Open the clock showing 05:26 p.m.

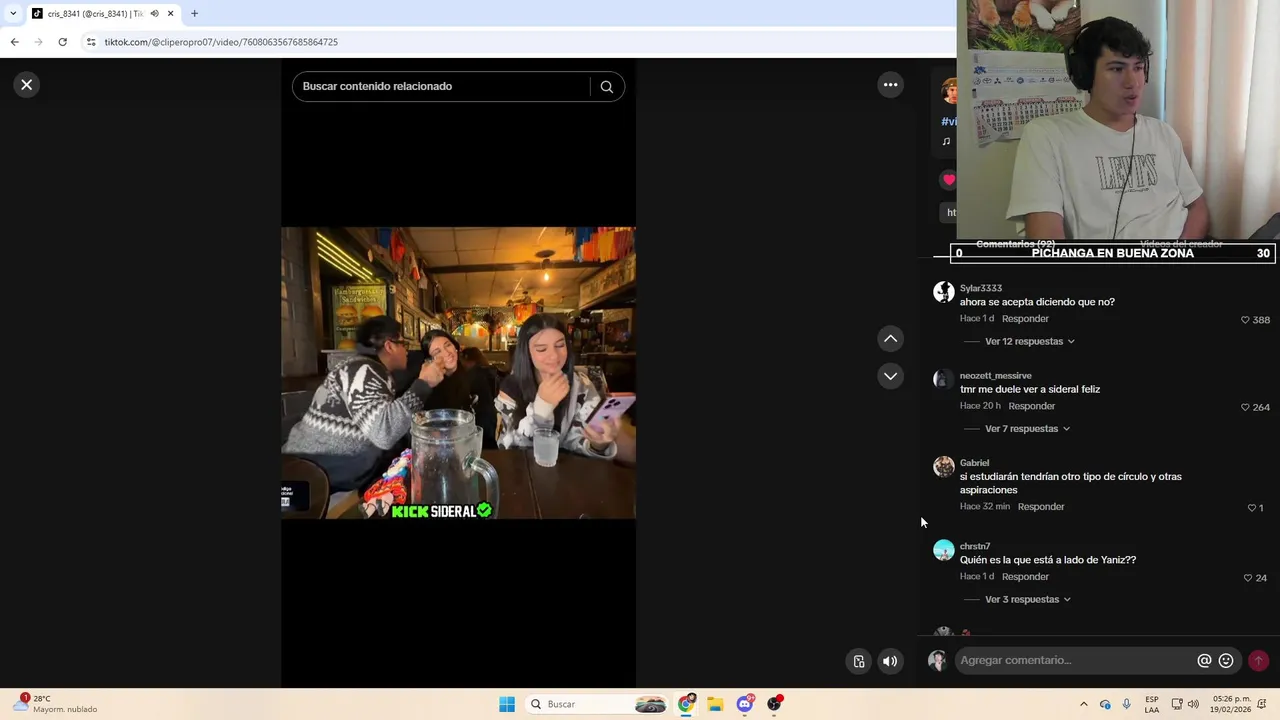pyautogui.click(x=1232, y=704)
